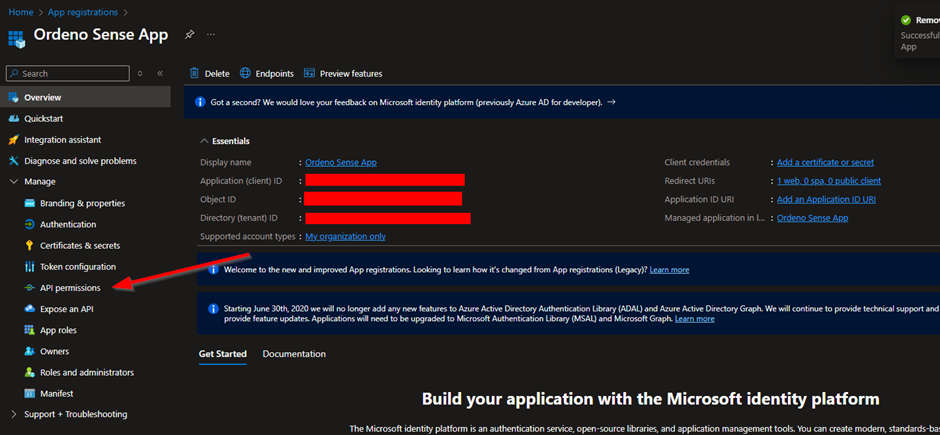Click the feedback banner info icon
The height and width of the screenshot is (435, 940).
200,102
